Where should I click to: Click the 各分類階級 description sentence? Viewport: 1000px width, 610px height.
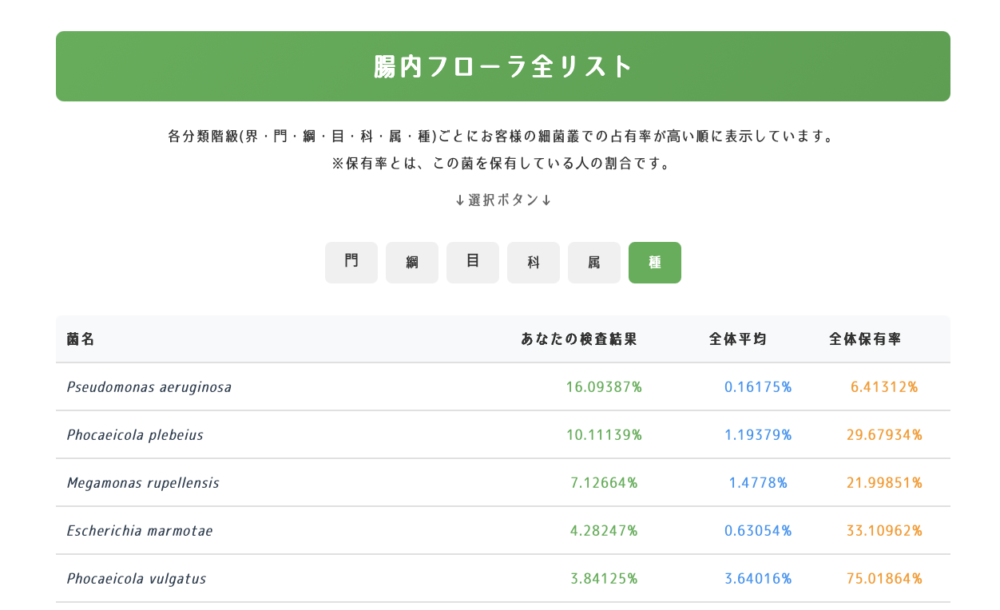503,137
